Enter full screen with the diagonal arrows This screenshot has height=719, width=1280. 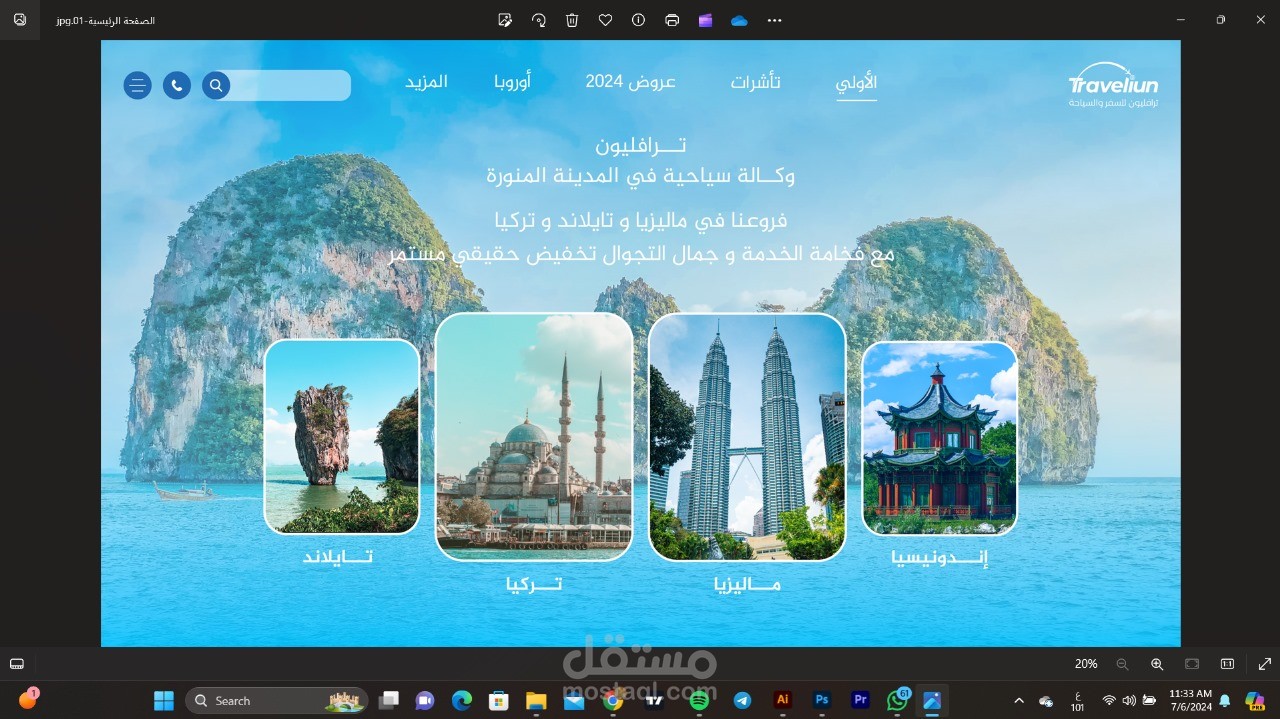click(x=1265, y=664)
